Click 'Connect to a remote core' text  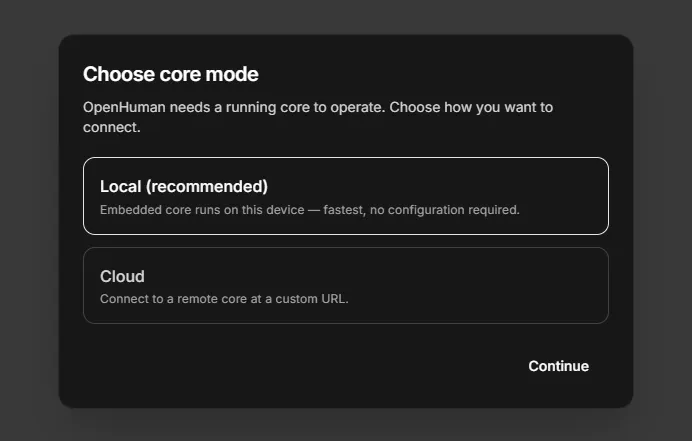pos(224,299)
